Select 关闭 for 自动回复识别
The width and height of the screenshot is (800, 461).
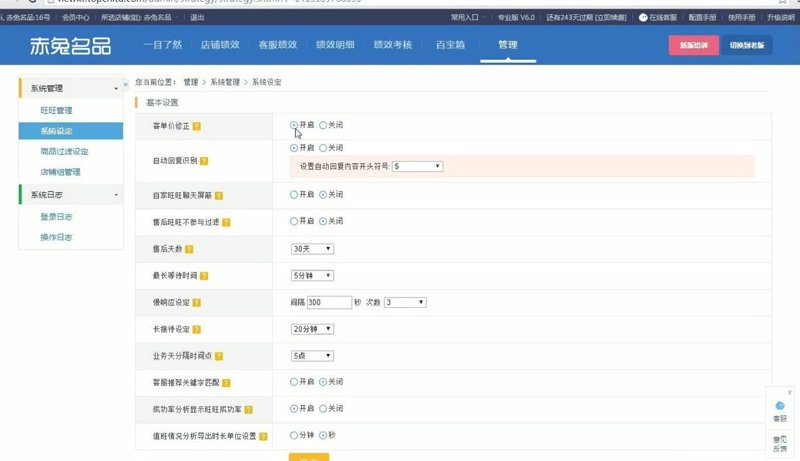[323, 148]
